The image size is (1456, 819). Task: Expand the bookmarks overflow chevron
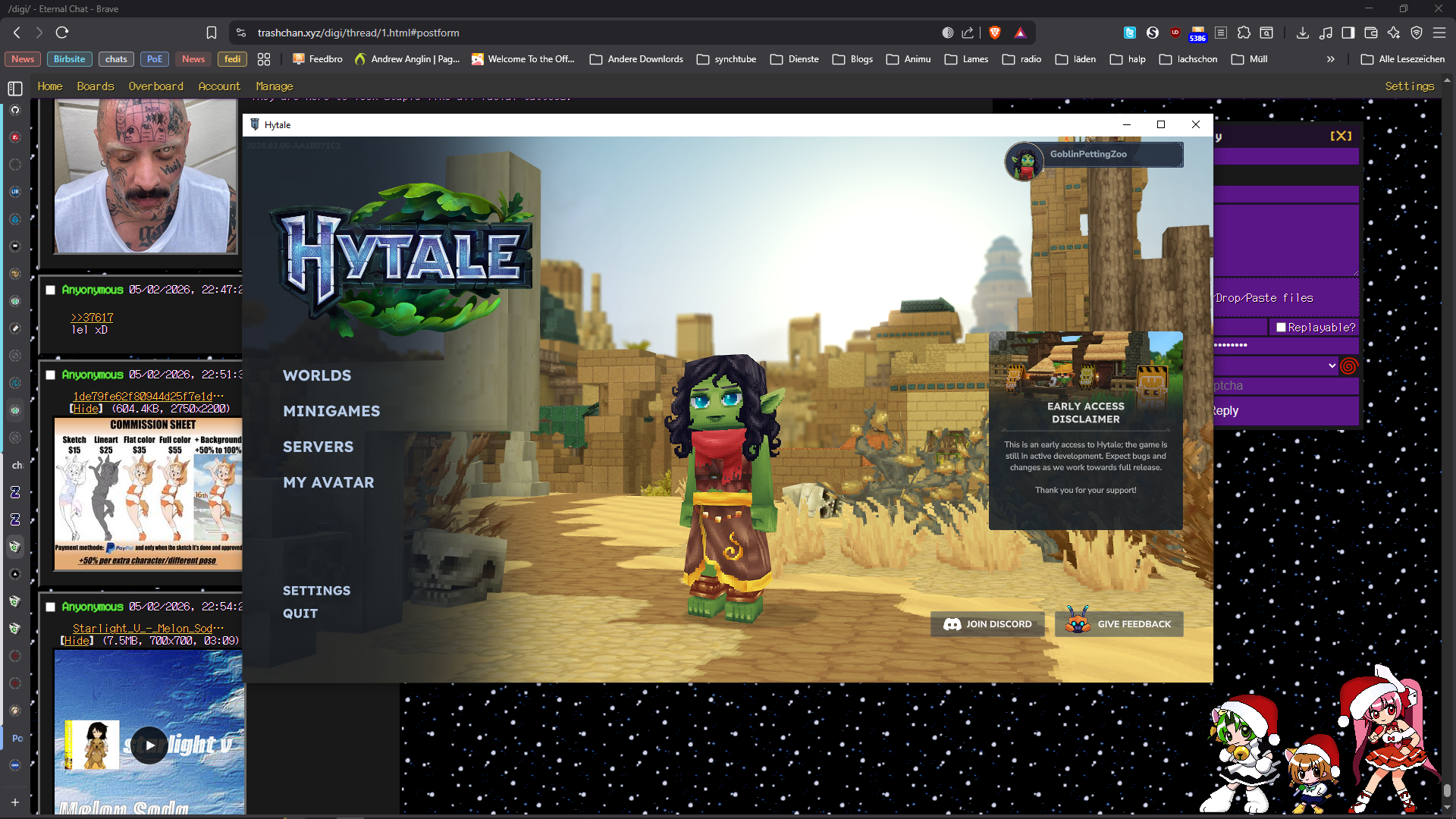point(1330,59)
